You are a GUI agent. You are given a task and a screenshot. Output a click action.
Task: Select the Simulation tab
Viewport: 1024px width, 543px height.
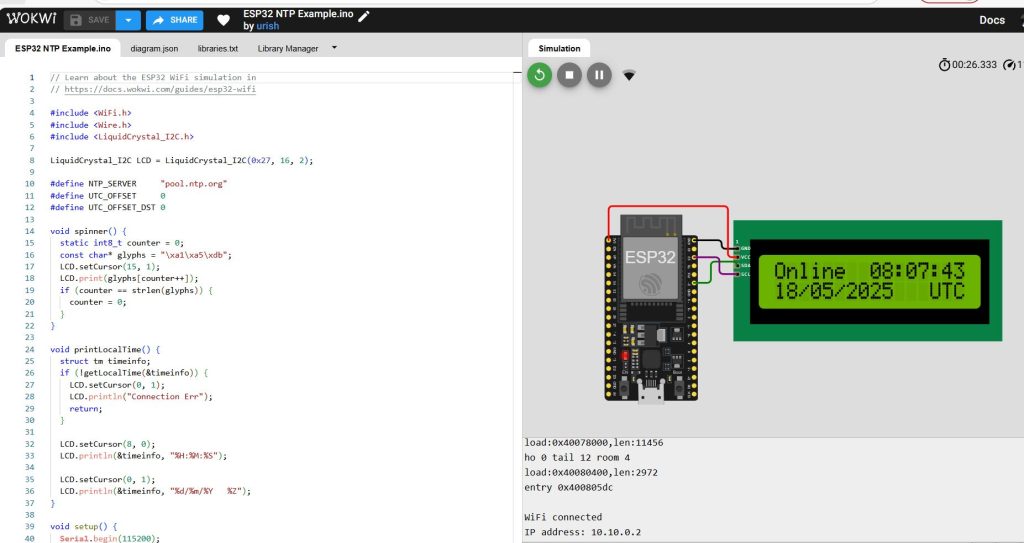coord(559,48)
